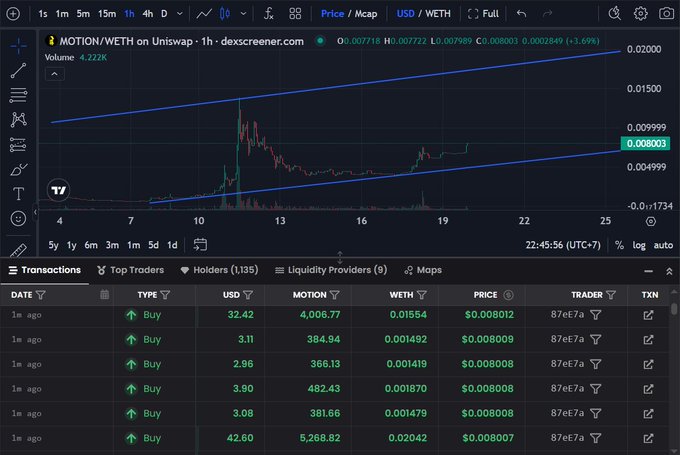Open transaction link for 32.42 USD buy

click(648, 315)
